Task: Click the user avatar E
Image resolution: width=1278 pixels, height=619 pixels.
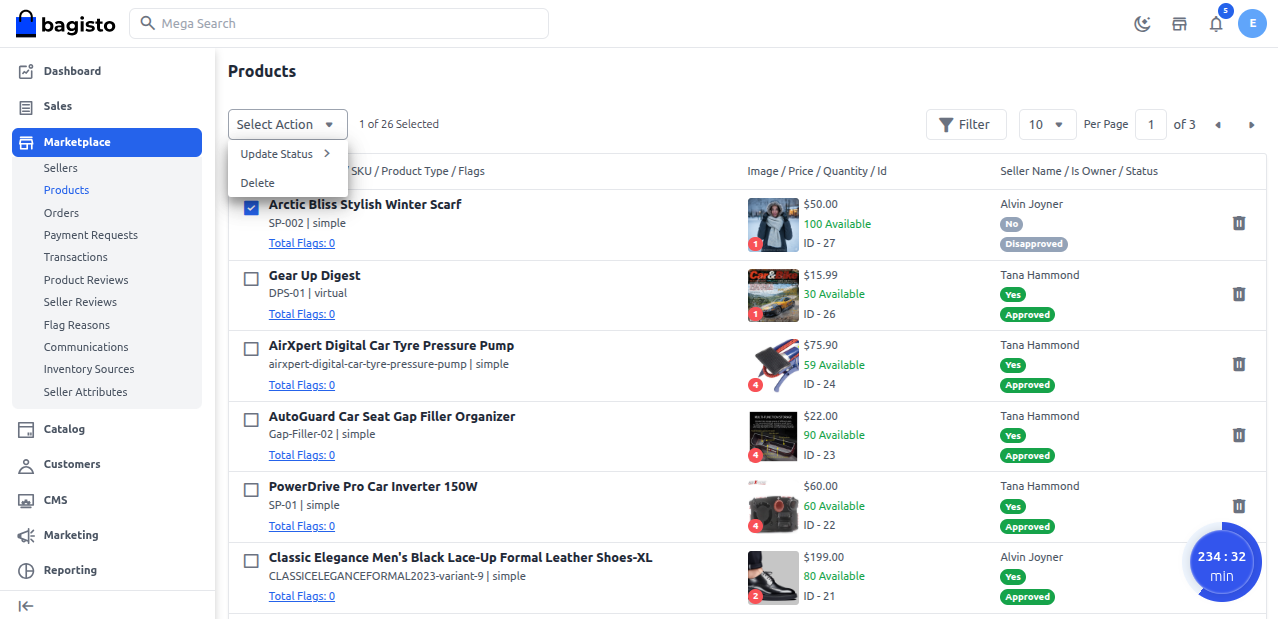Action: tap(1252, 23)
